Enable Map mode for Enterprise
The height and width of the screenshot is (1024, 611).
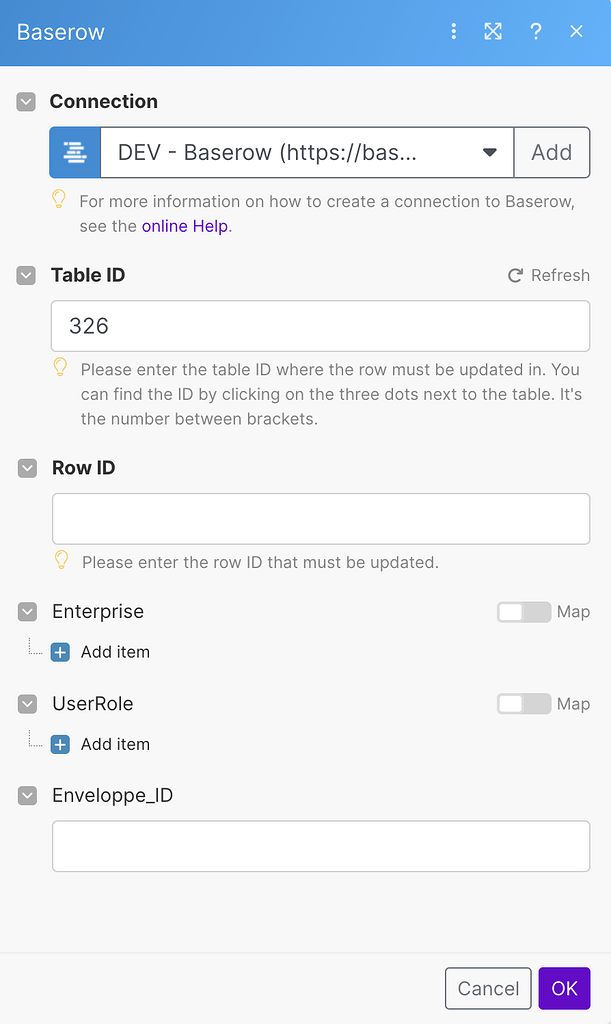click(523, 611)
